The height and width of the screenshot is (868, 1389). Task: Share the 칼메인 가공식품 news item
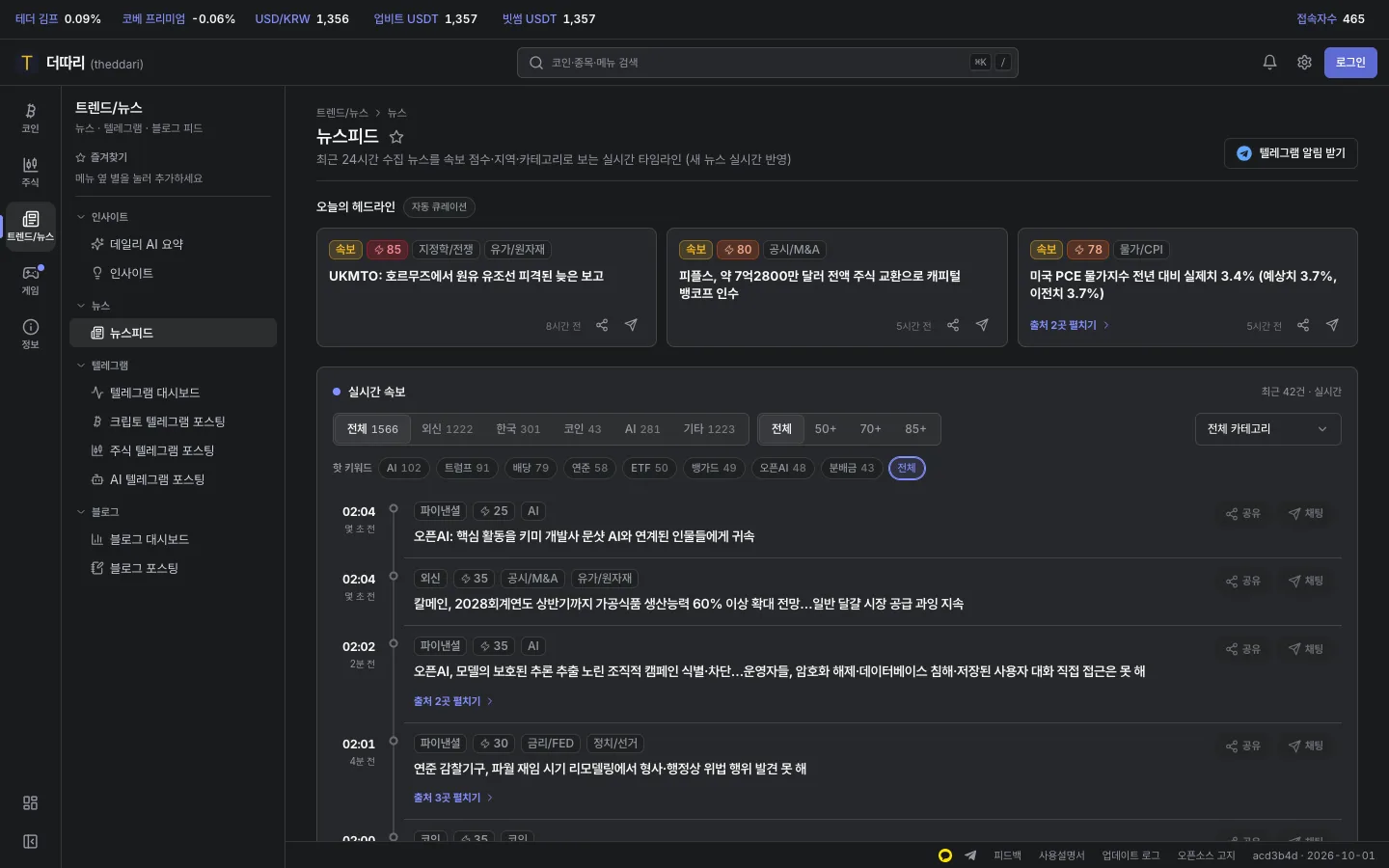click(x=1243, y=581)
